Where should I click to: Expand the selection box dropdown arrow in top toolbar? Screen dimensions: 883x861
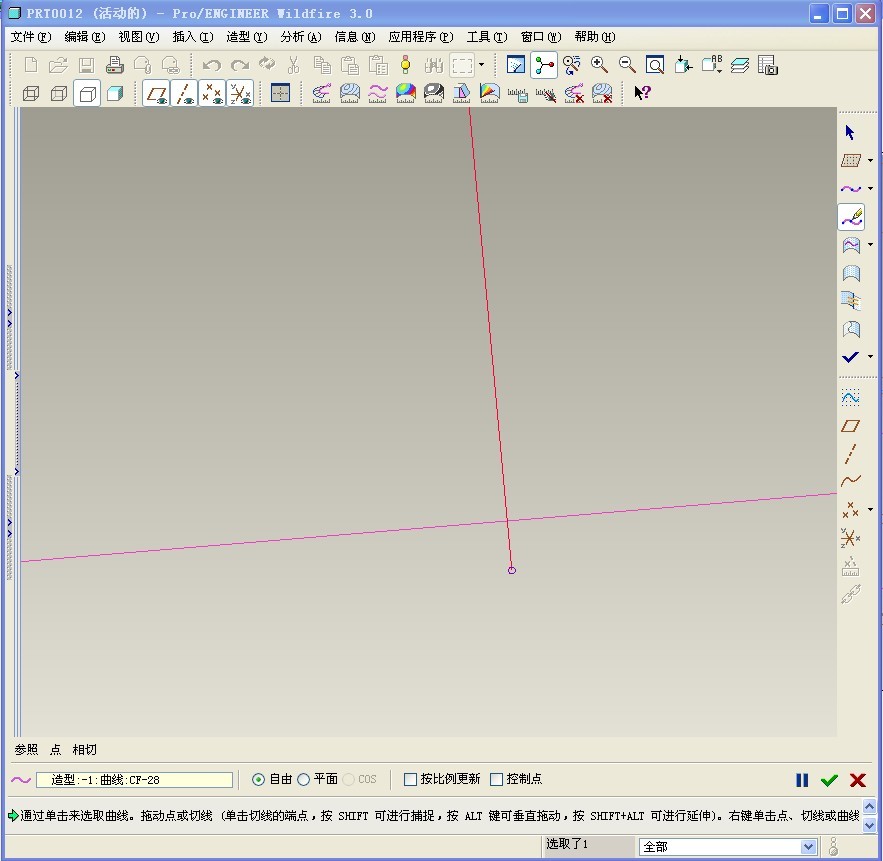click(x=481, y=65)
